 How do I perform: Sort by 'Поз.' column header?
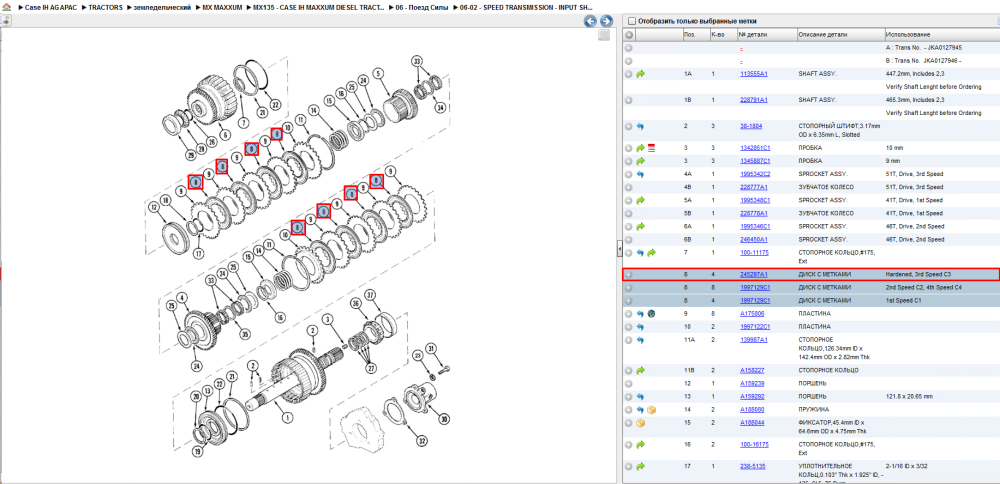tap(695, 34)
